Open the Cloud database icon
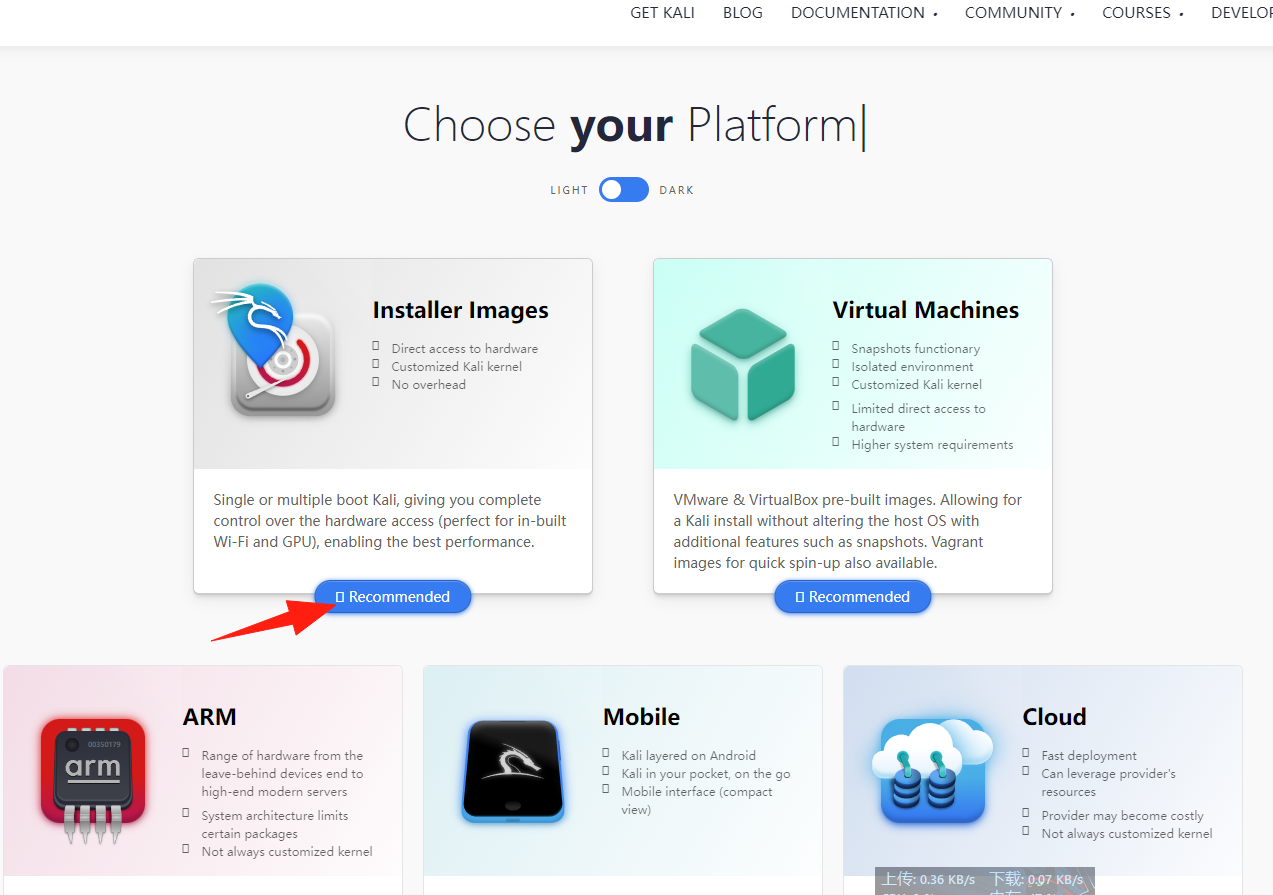This screenshot has width=1273, height=895. tap(933, 771)
